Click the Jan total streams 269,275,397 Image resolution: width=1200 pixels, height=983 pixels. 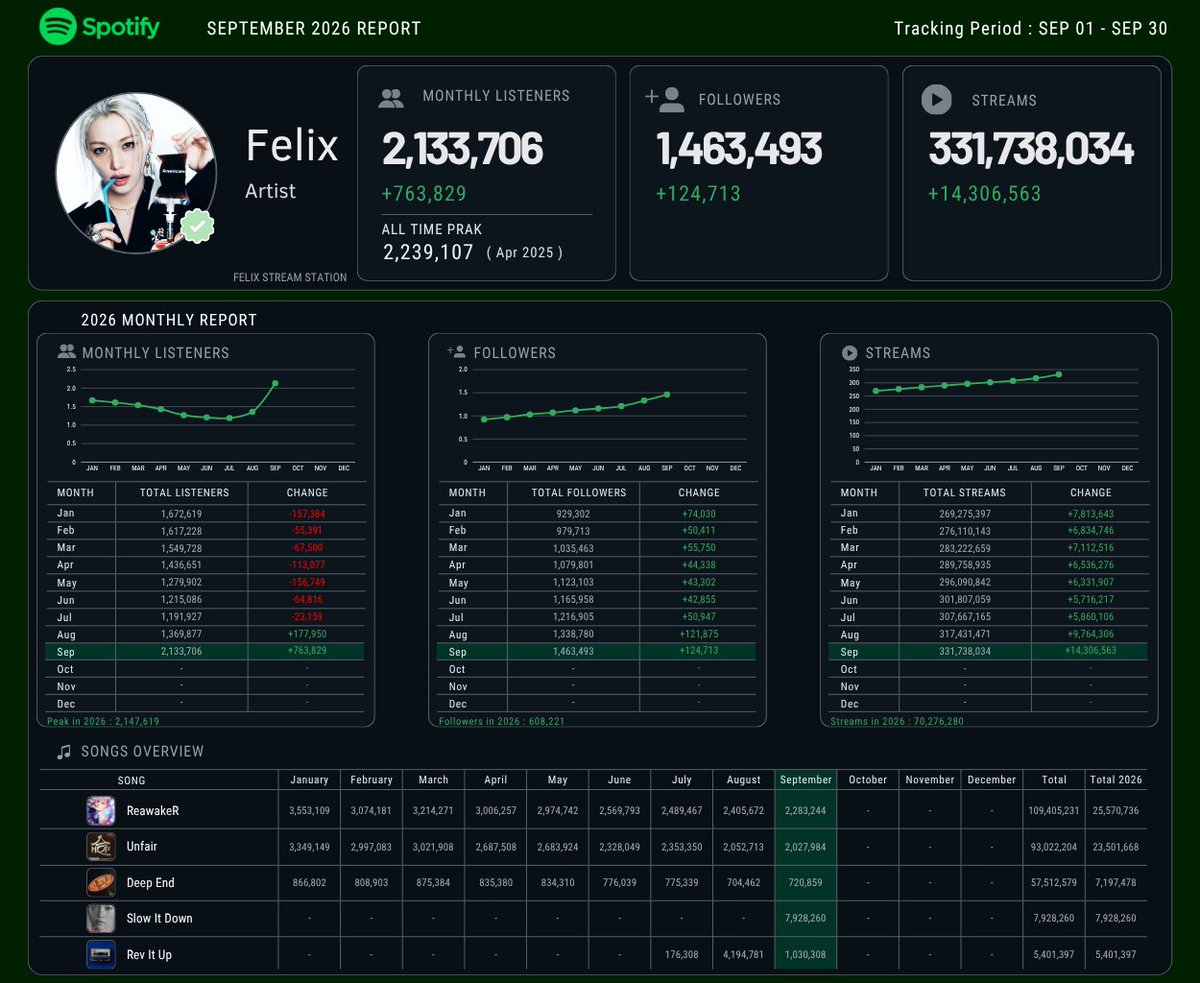(967, 513)
